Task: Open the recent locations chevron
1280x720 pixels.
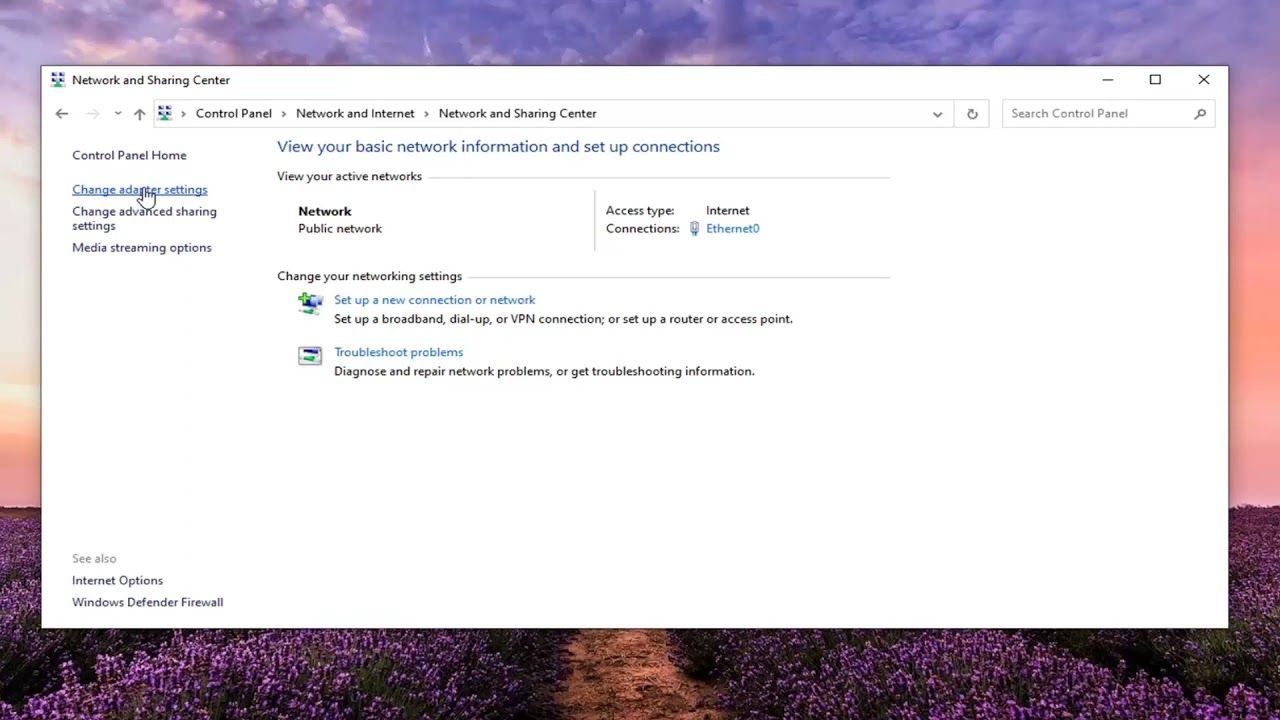Action: [118, 114]
